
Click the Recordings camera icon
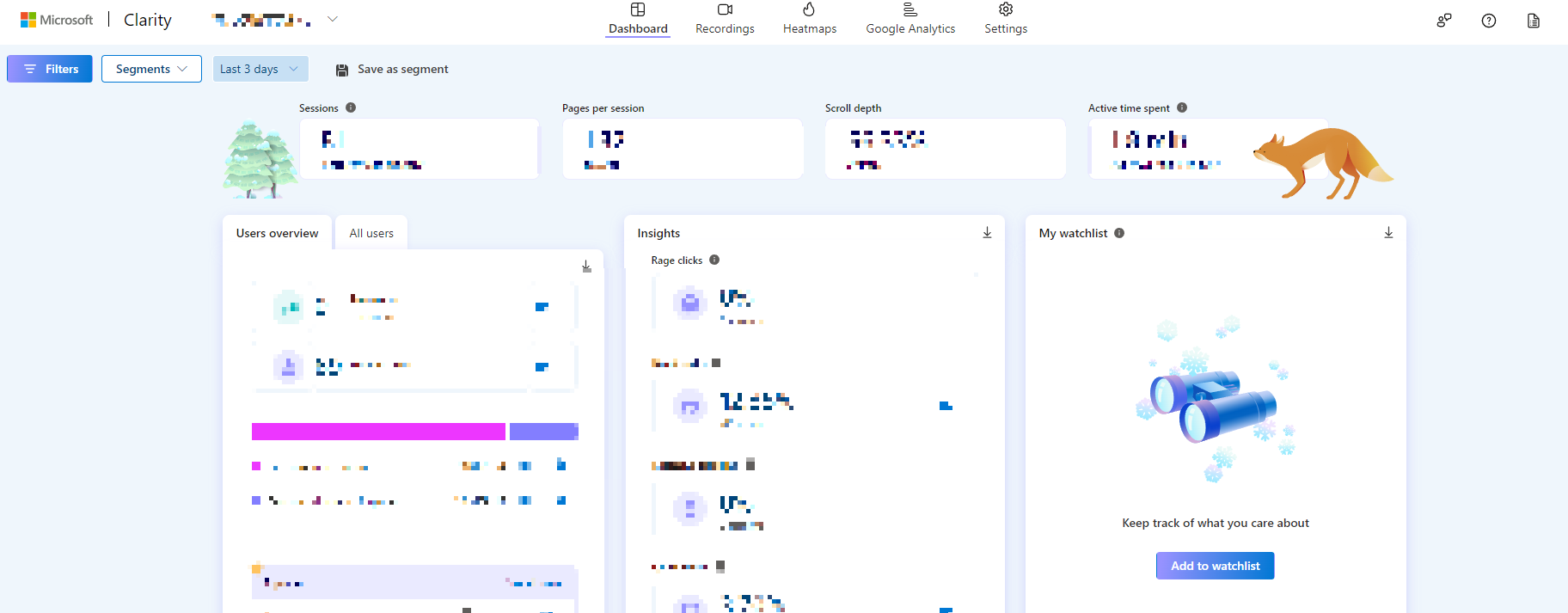point(725,9)
